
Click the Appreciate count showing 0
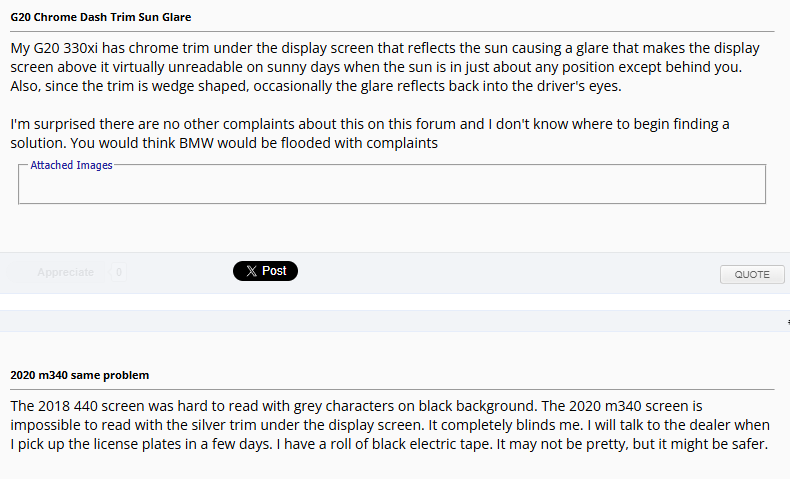click(x=119, y=272)
